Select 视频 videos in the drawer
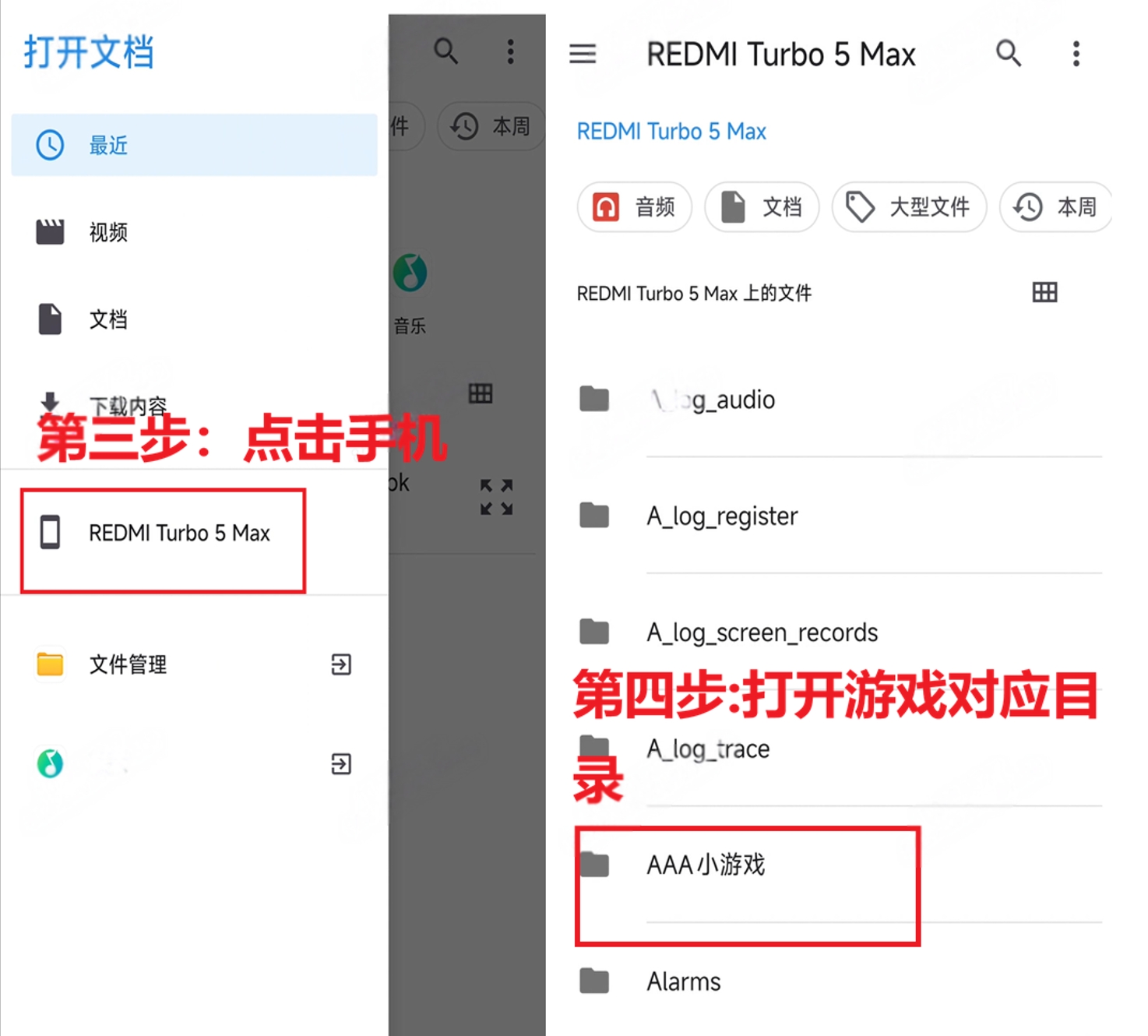This screenshot has height=1036, width=1148. 108,232
